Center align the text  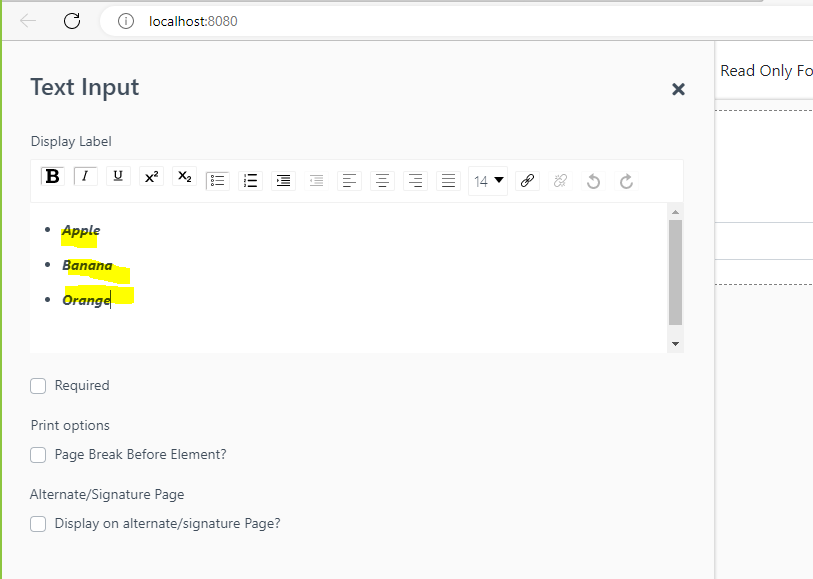tap(383, 181)
